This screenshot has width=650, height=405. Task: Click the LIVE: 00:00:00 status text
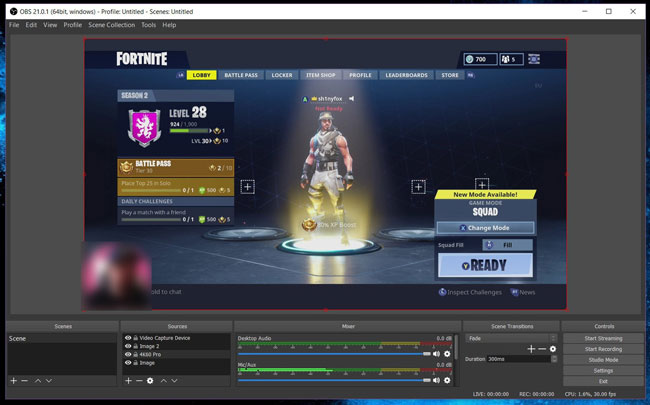tap(491, 394)
